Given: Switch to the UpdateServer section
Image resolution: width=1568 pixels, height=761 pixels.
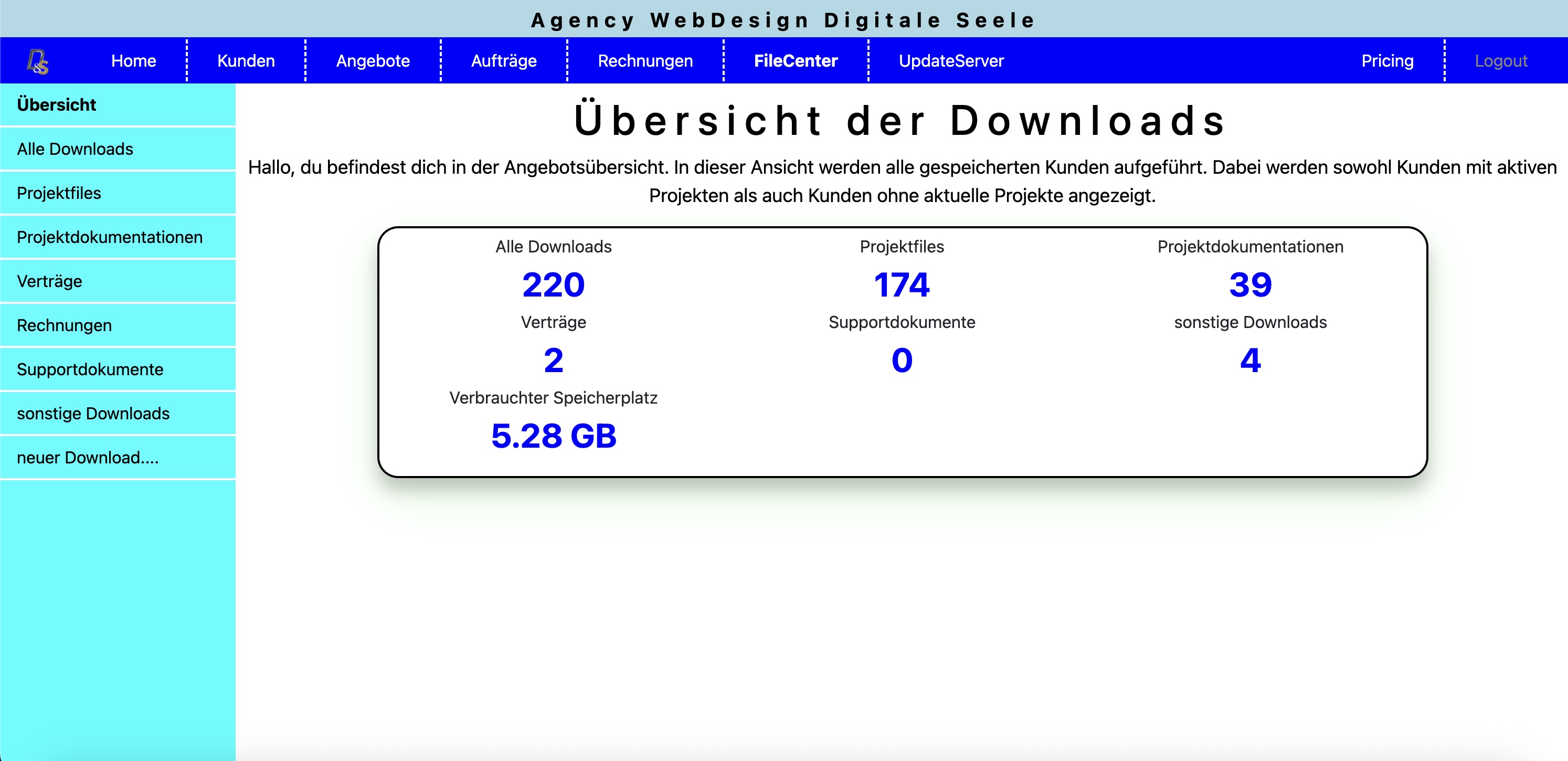Looking at the screenshot, I should point(951,60).
